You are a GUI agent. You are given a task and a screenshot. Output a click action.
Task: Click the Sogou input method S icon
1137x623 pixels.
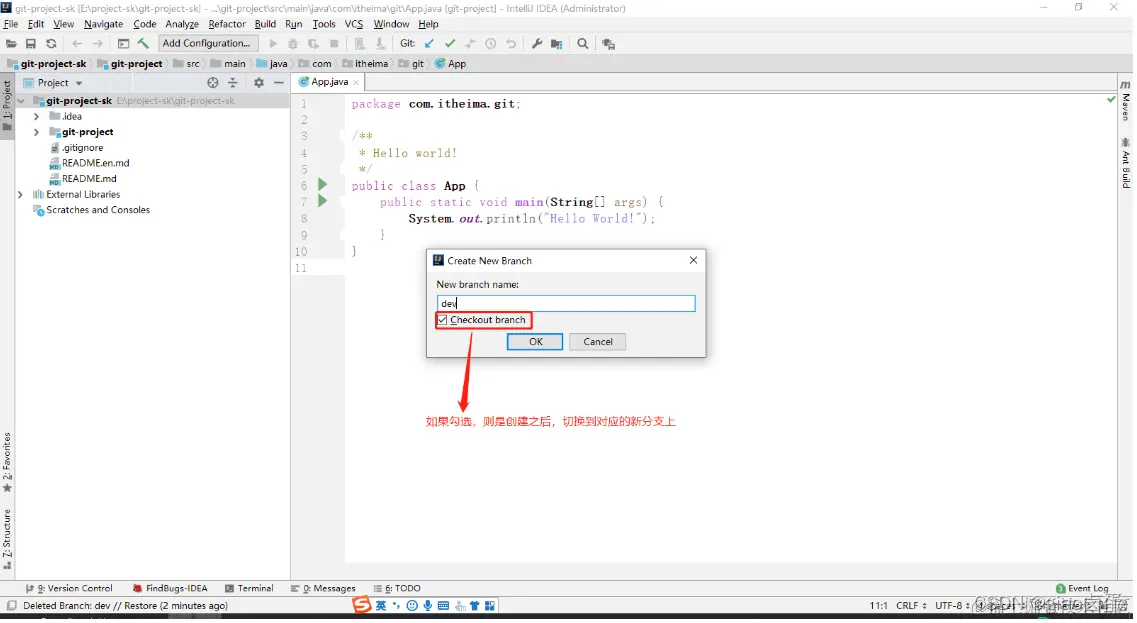click(362, 605)
